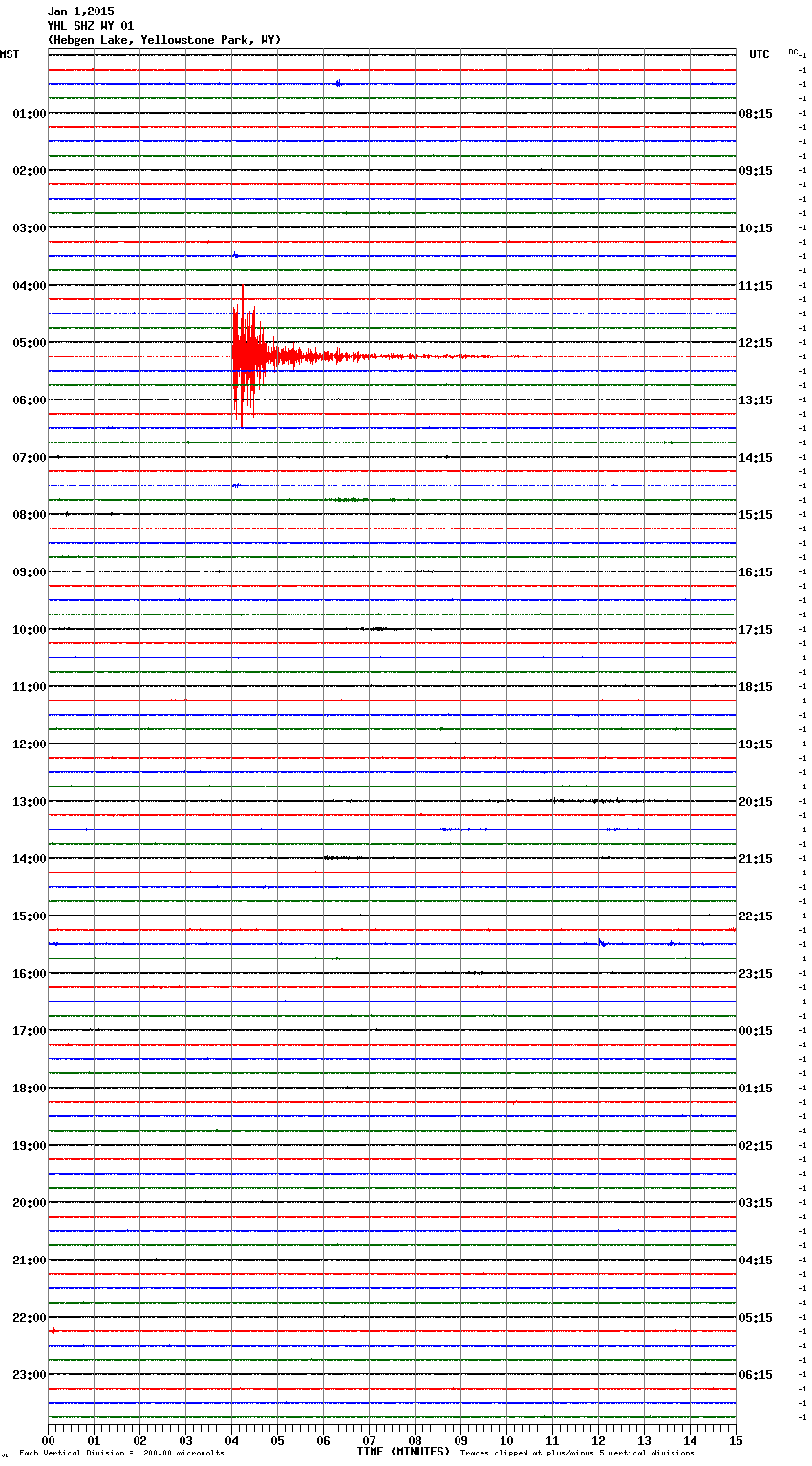Screen dimensions: 812x1466
Task: Click the 12:15 UTC time label
Action: [756, 343]
